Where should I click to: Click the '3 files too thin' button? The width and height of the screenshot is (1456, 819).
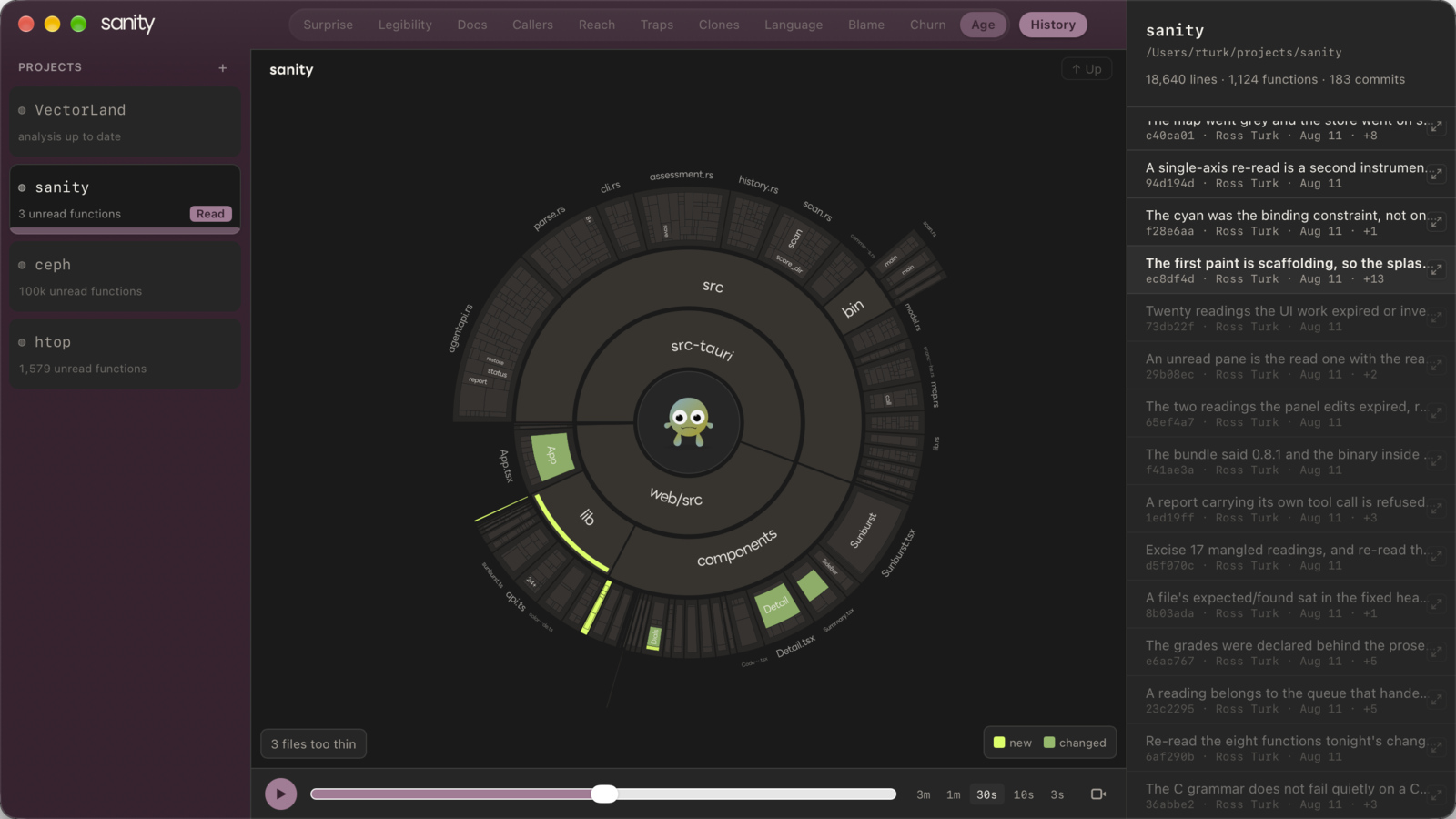313,743
